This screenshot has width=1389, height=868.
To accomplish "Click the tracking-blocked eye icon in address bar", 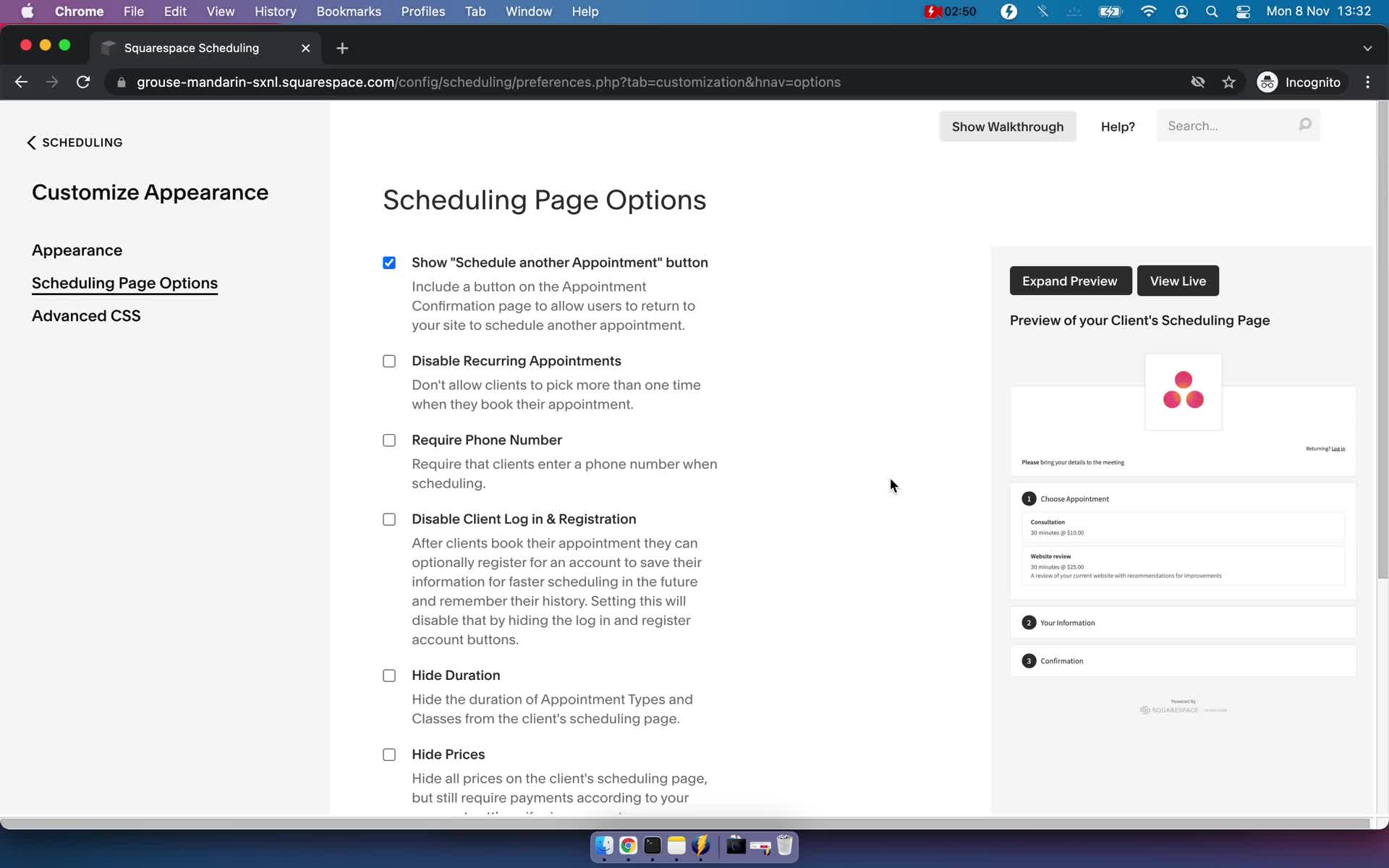I will [x=1198, y=82].
